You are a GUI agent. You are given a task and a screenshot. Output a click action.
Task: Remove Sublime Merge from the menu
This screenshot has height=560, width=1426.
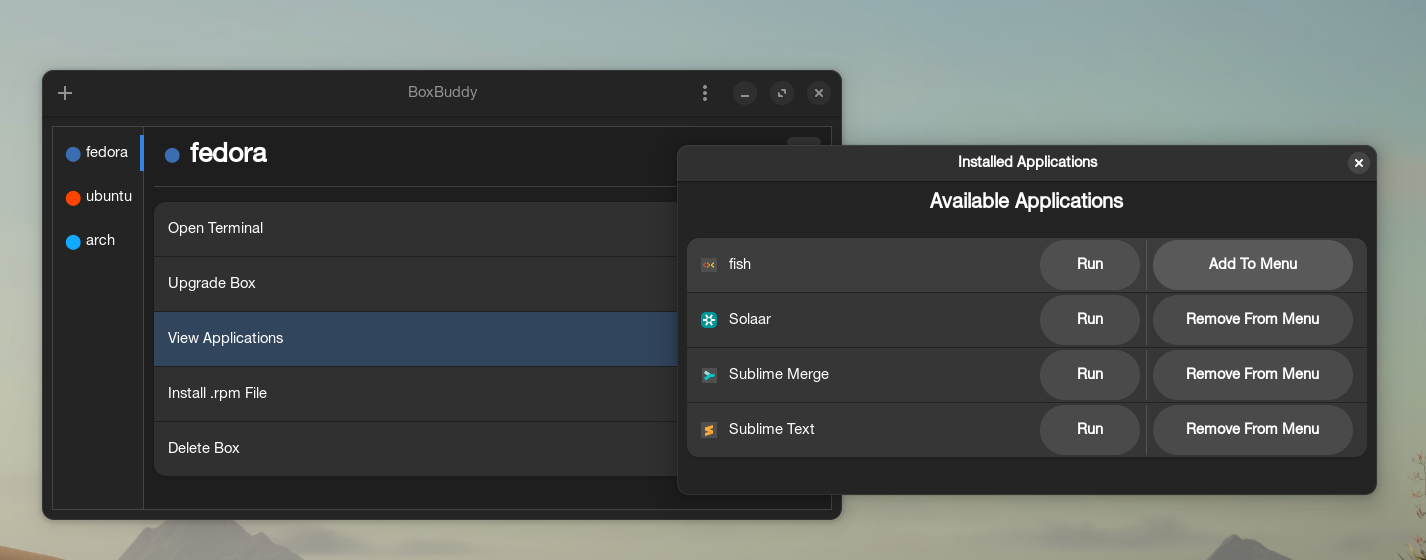coord(1253,375)
